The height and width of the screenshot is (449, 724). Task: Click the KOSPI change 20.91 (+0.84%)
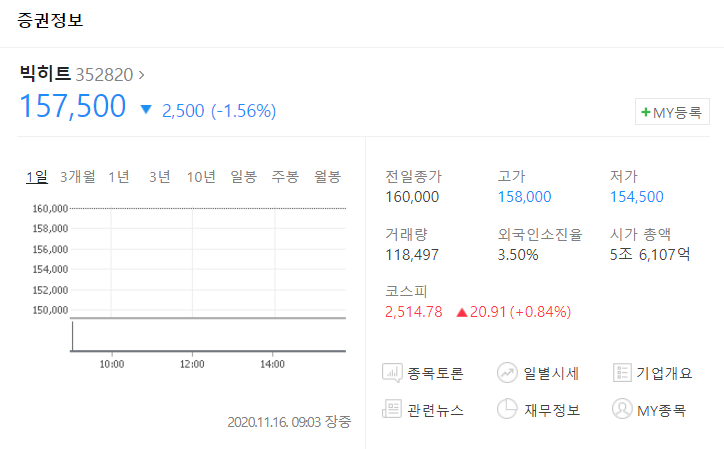coord(520,312)
